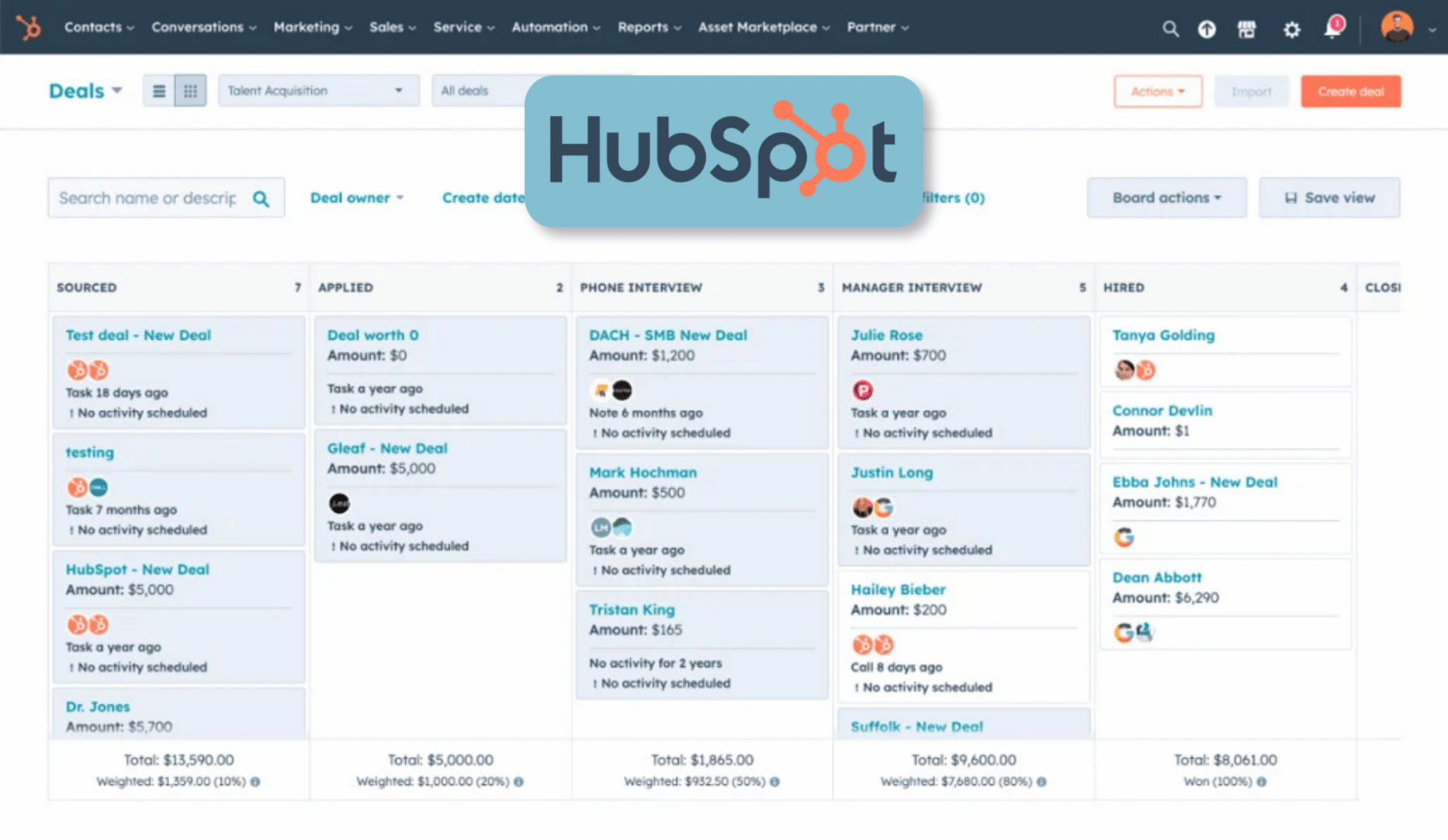Image resolution: width=1448 pixels, height=840 pixels.
Task: Open the Board actions dropdown
Action: click(1166, 198)
